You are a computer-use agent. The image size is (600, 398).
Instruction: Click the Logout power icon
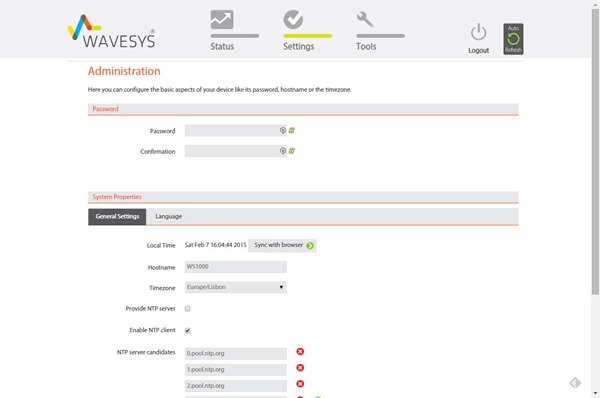click(478, 32)
